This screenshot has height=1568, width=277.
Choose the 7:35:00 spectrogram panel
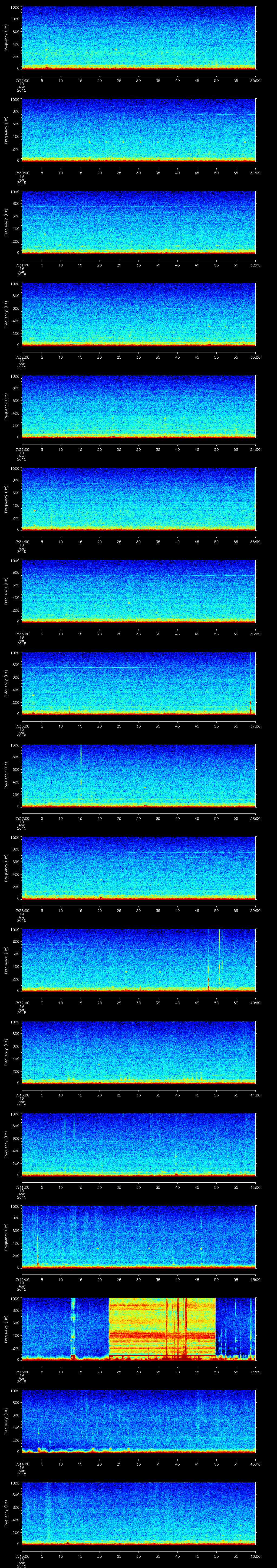tap(139, 591)
